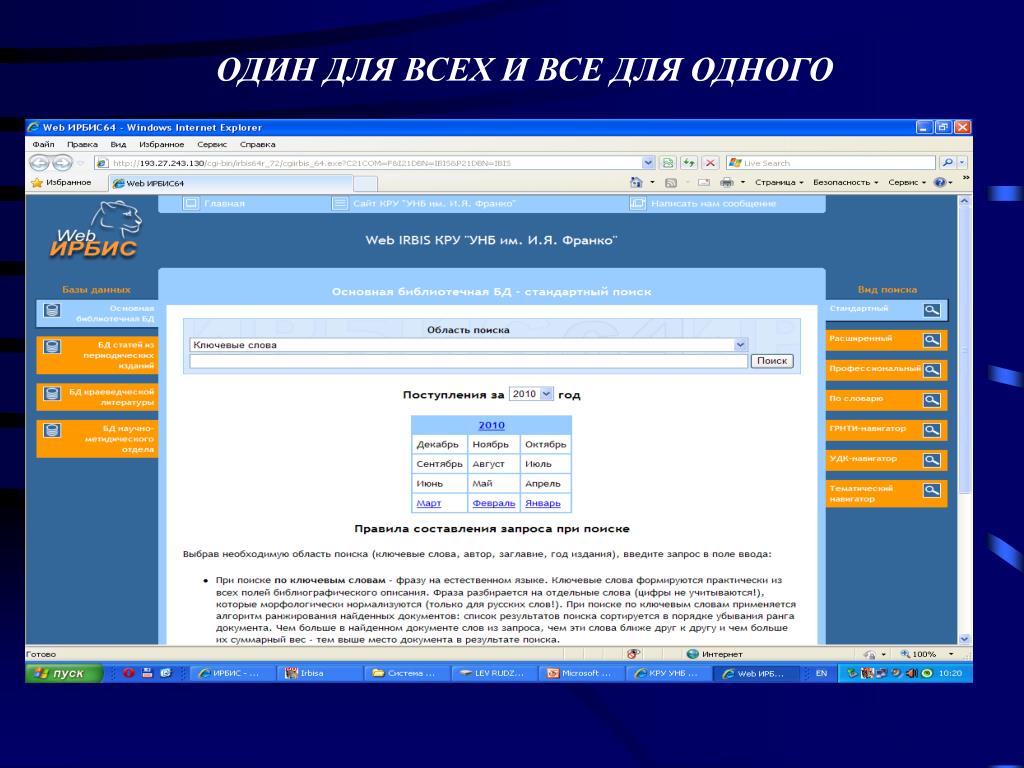The width and height of the screenshot is (1024, 768).
Task: Click the Live Search magnifier button
Action: 948,163
